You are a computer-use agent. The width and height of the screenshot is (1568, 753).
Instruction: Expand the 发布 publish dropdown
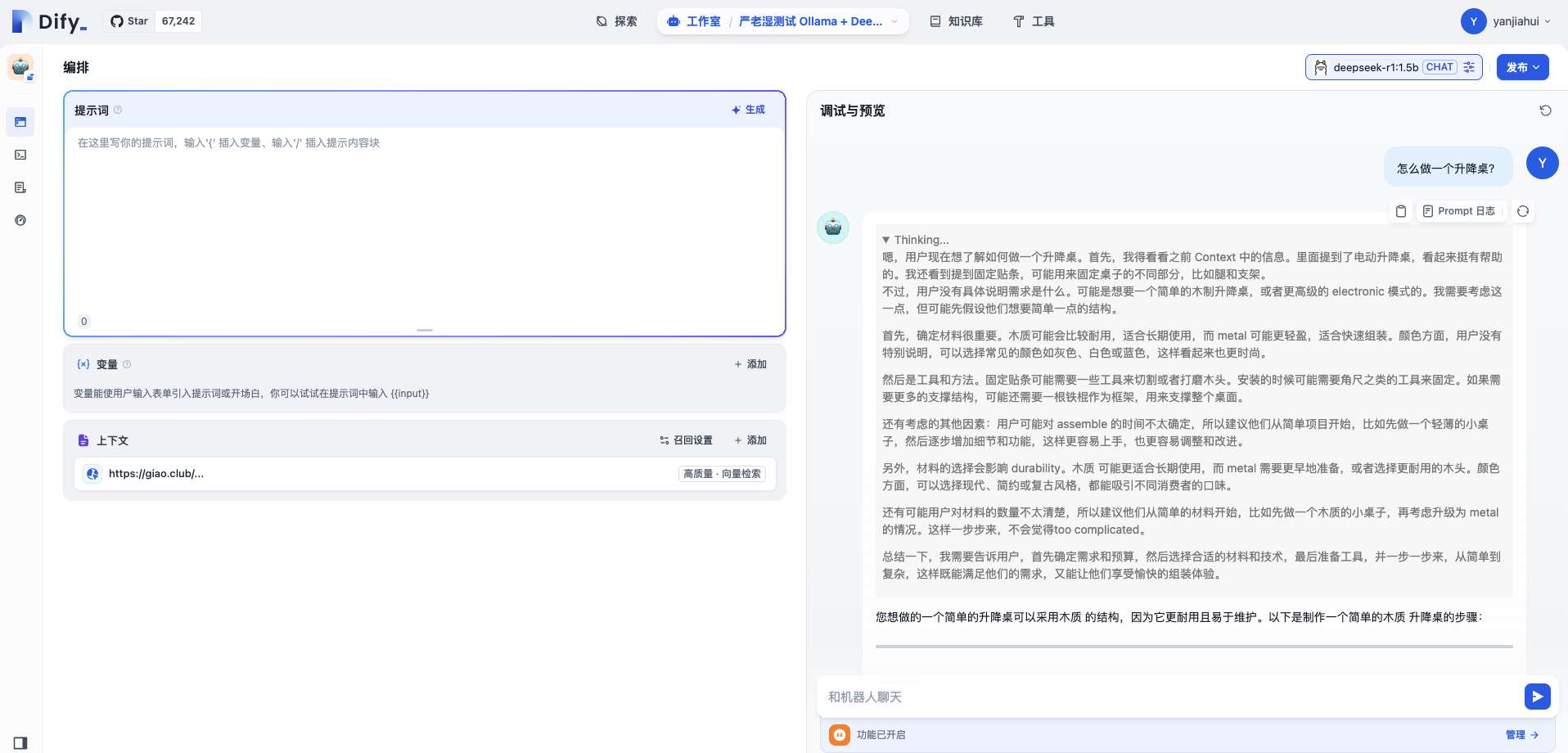click(x=1522, y=67)
